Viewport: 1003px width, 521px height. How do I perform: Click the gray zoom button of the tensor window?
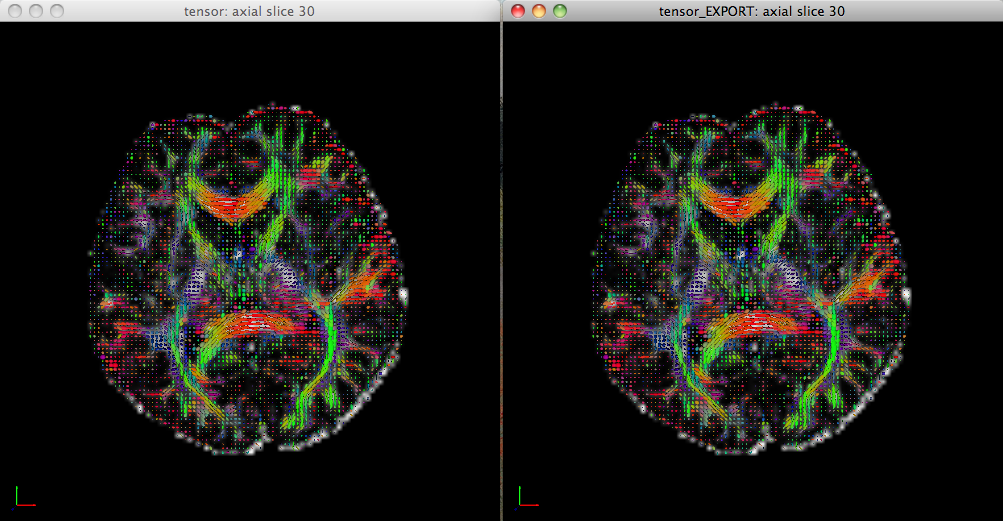(x=56, y=11)
